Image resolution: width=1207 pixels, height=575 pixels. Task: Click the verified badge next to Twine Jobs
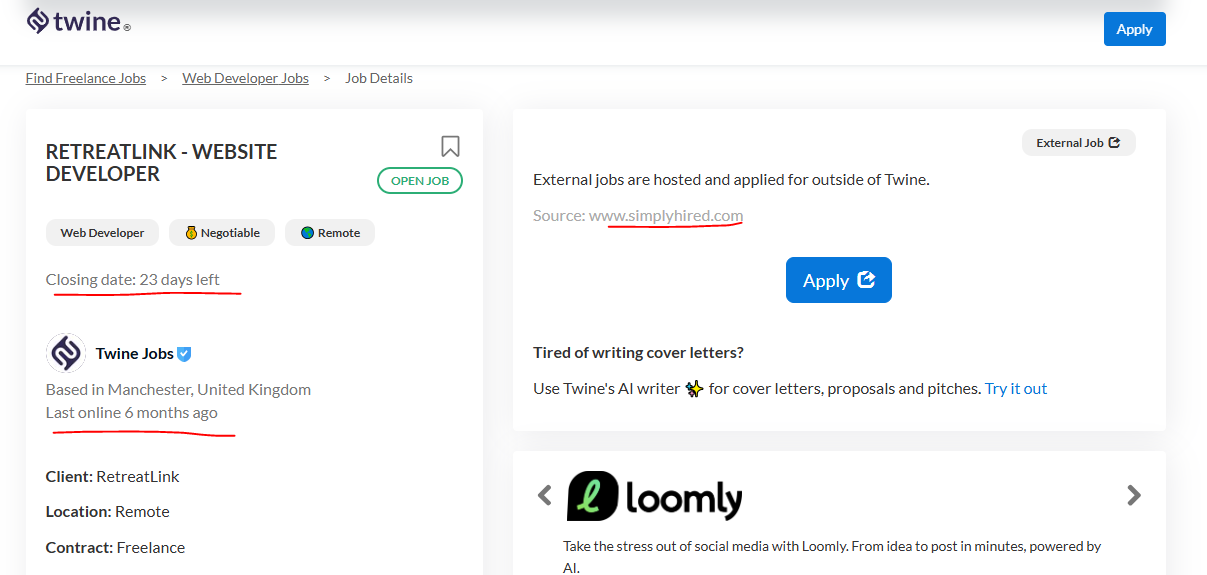[x=184, y=354]
